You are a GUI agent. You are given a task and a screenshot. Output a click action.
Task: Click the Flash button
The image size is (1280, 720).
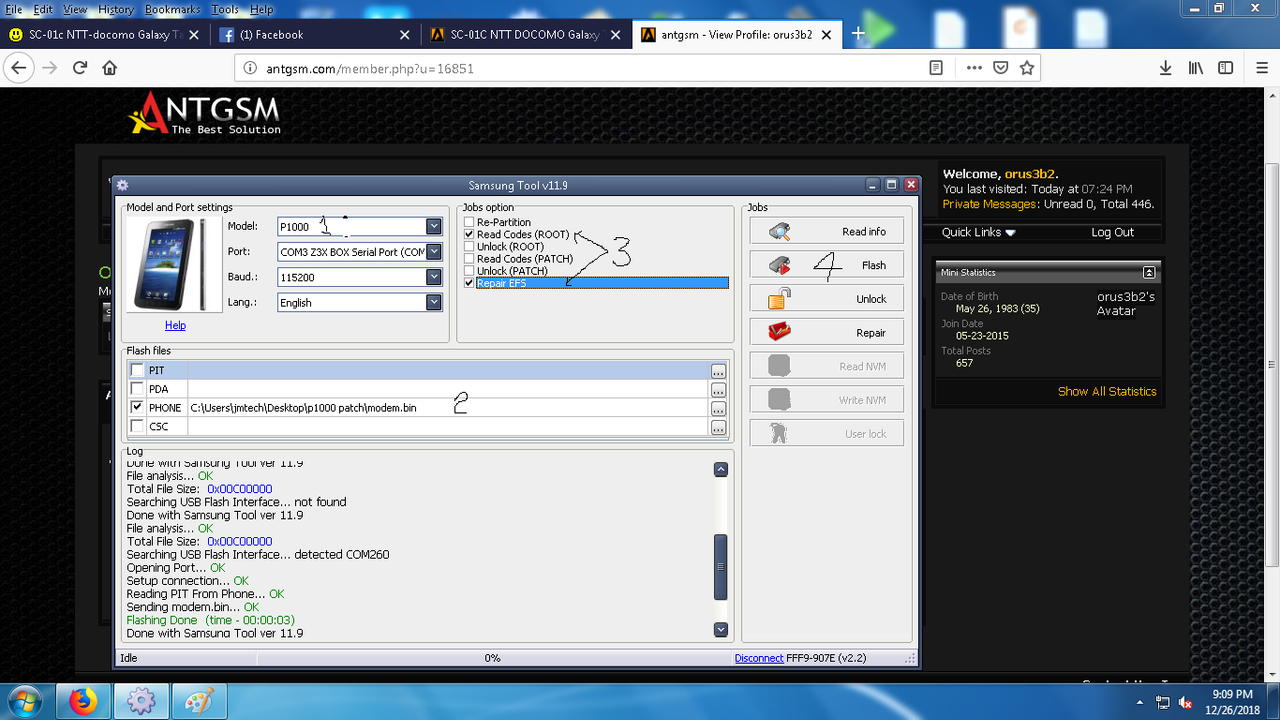click(827, 265)
